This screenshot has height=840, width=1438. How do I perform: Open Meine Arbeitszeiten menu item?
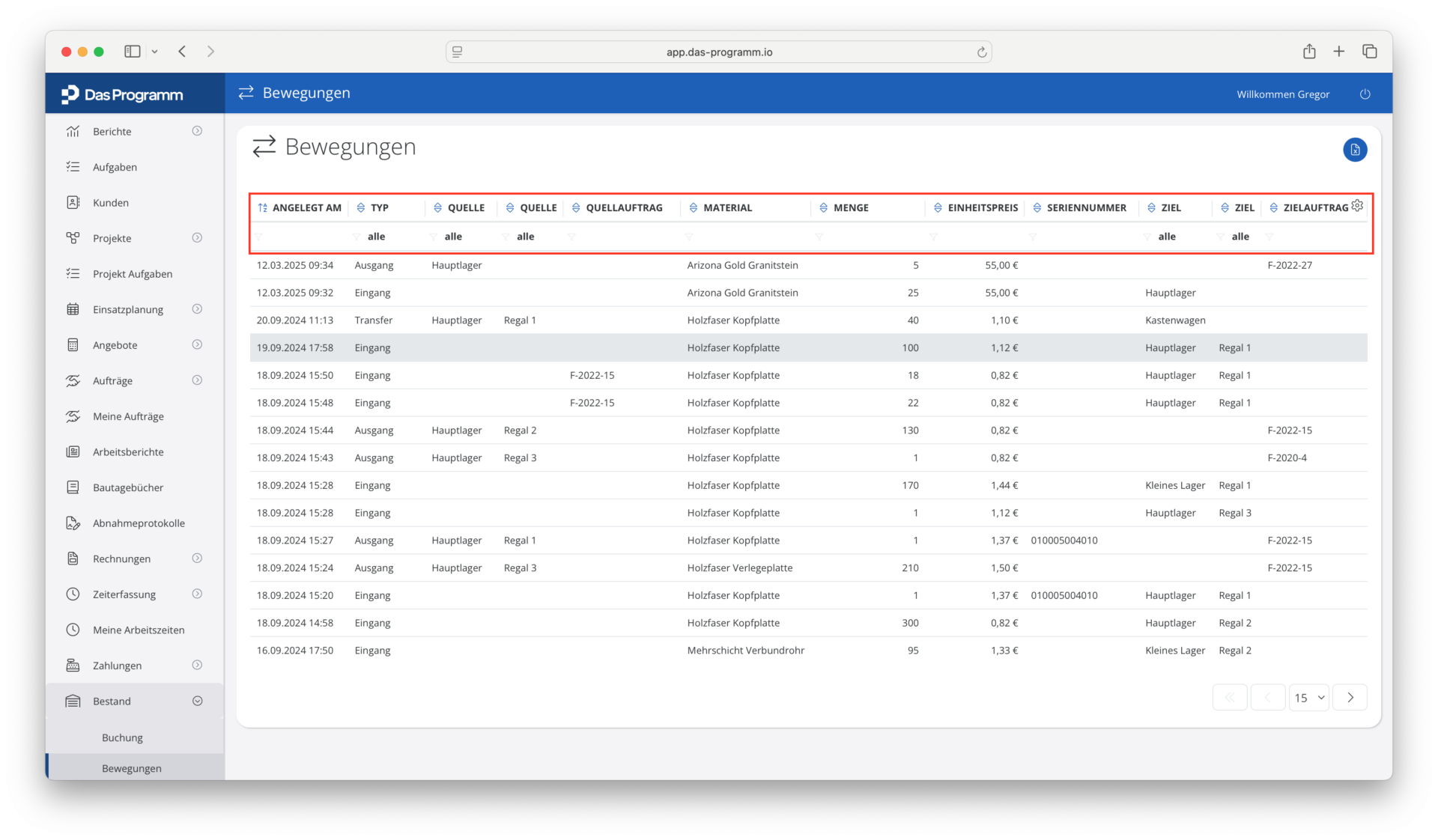[139, 630]
